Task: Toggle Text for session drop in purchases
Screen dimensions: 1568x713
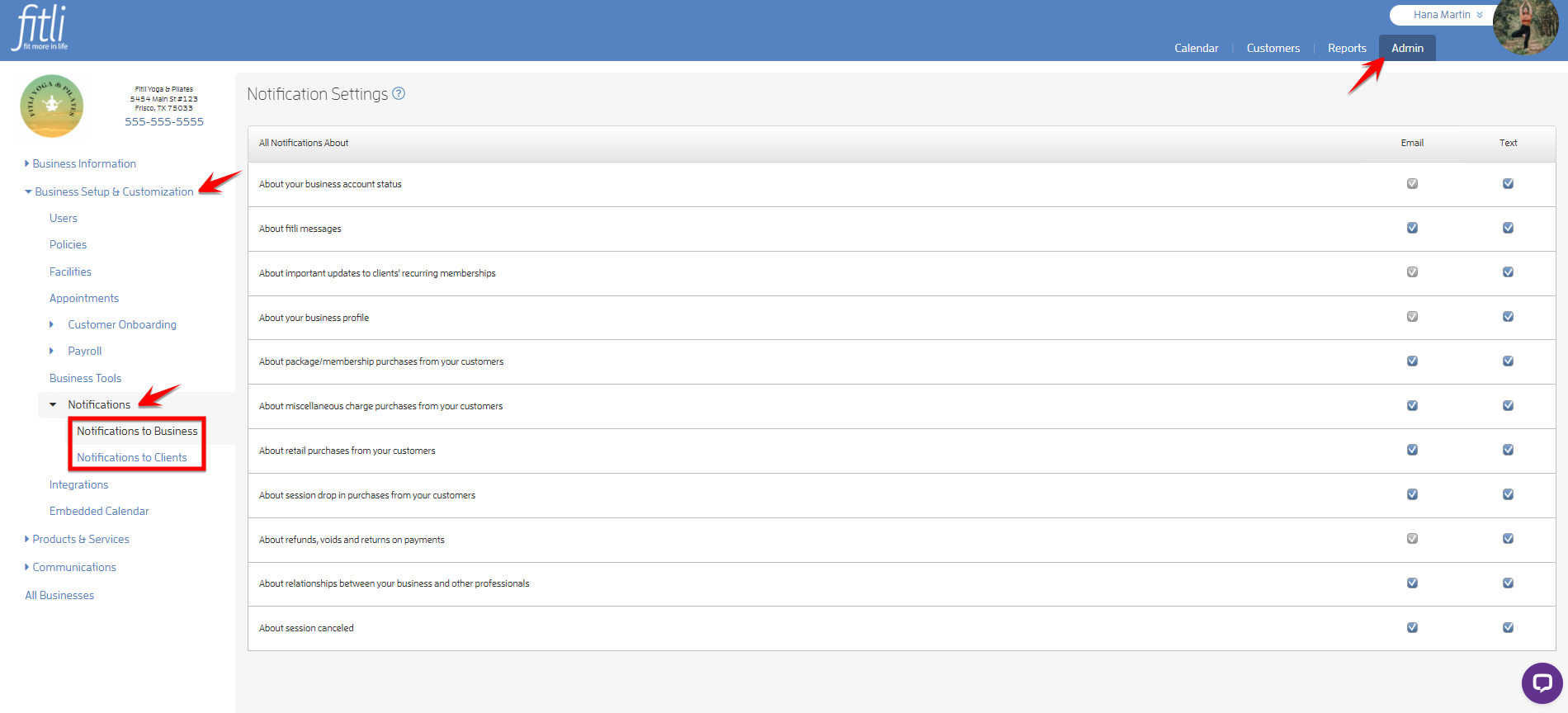Action: pyautogui.click(x=1508, y=494)
